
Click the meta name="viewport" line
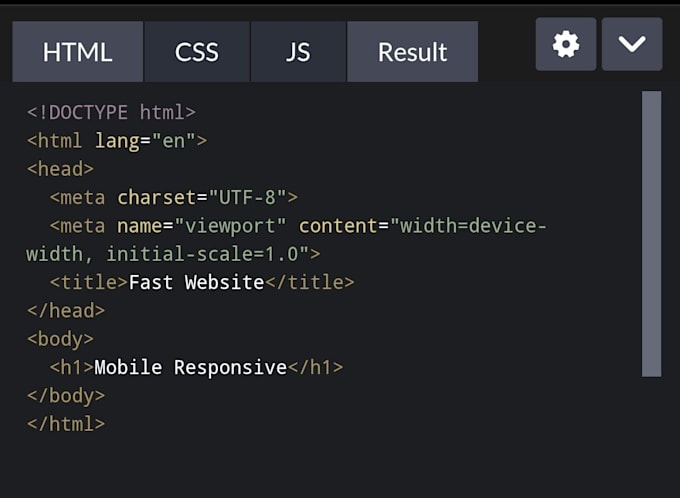tap(298, 226)
